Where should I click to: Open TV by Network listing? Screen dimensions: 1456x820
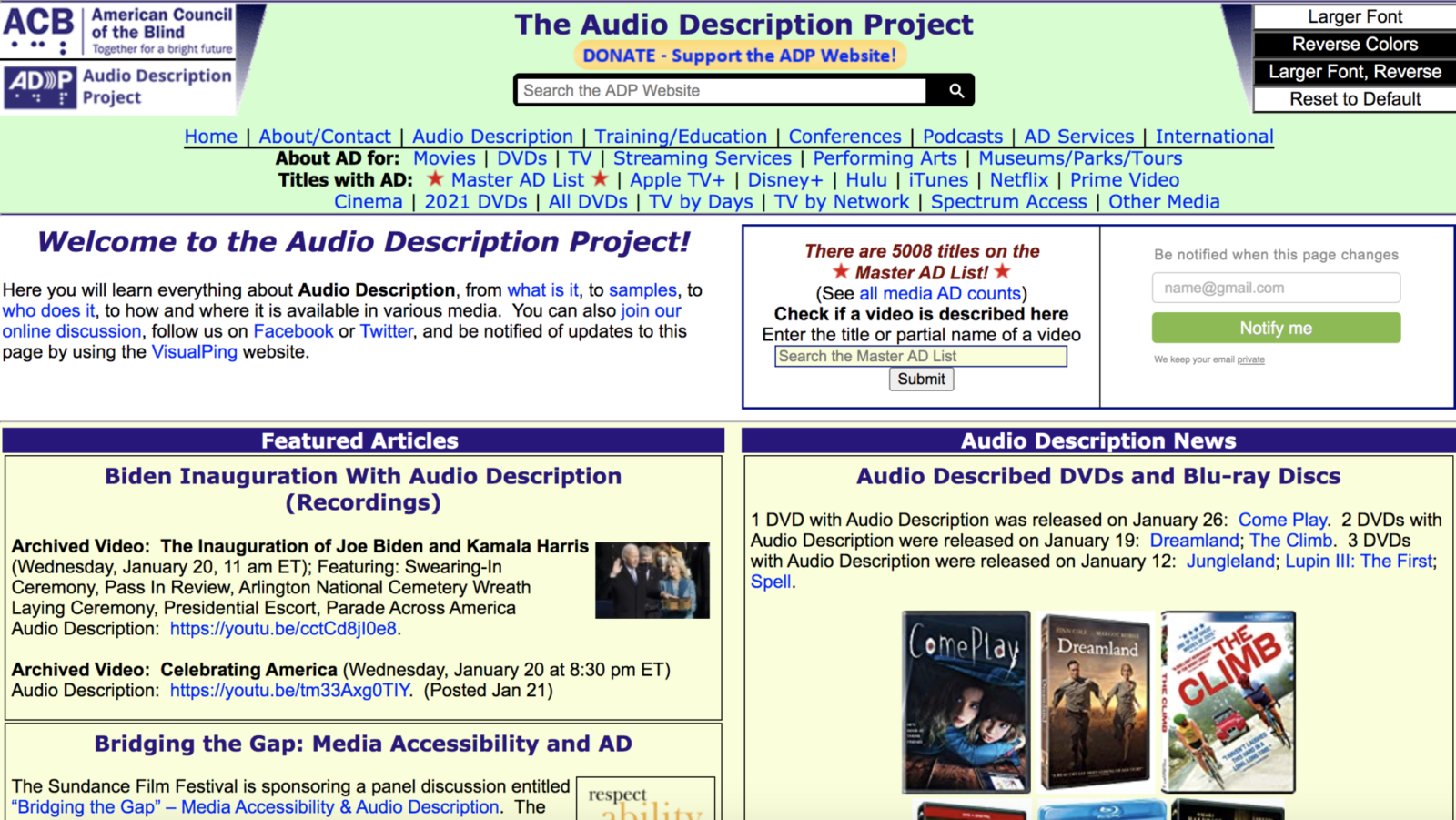[x=842, y=202]
